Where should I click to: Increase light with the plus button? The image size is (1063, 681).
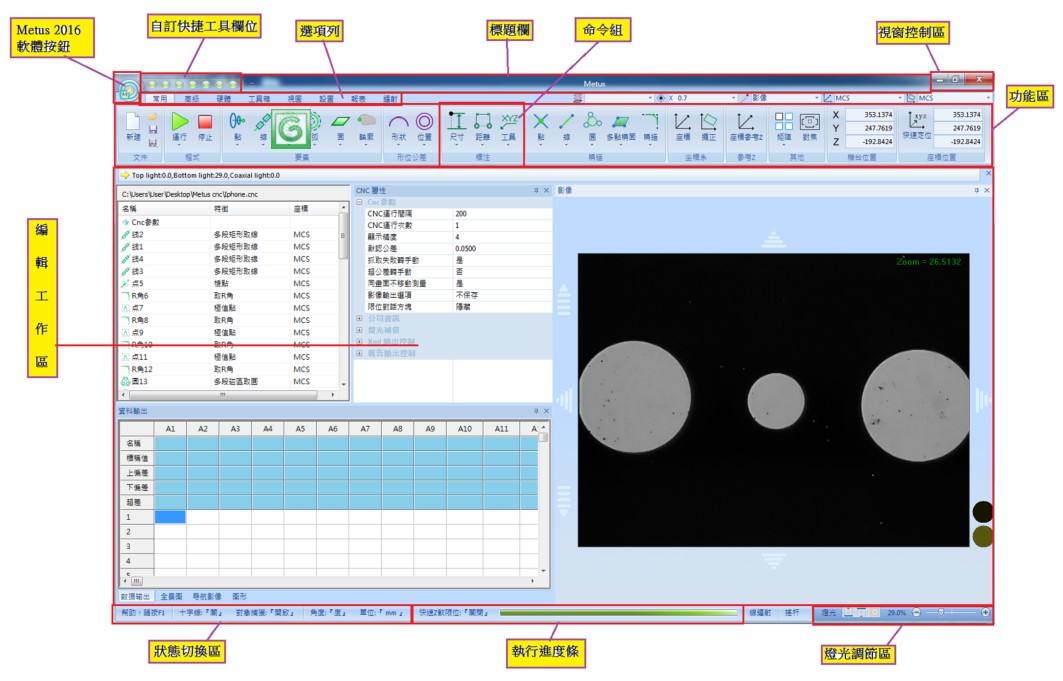pyautogui.click(x=985, y=613)
